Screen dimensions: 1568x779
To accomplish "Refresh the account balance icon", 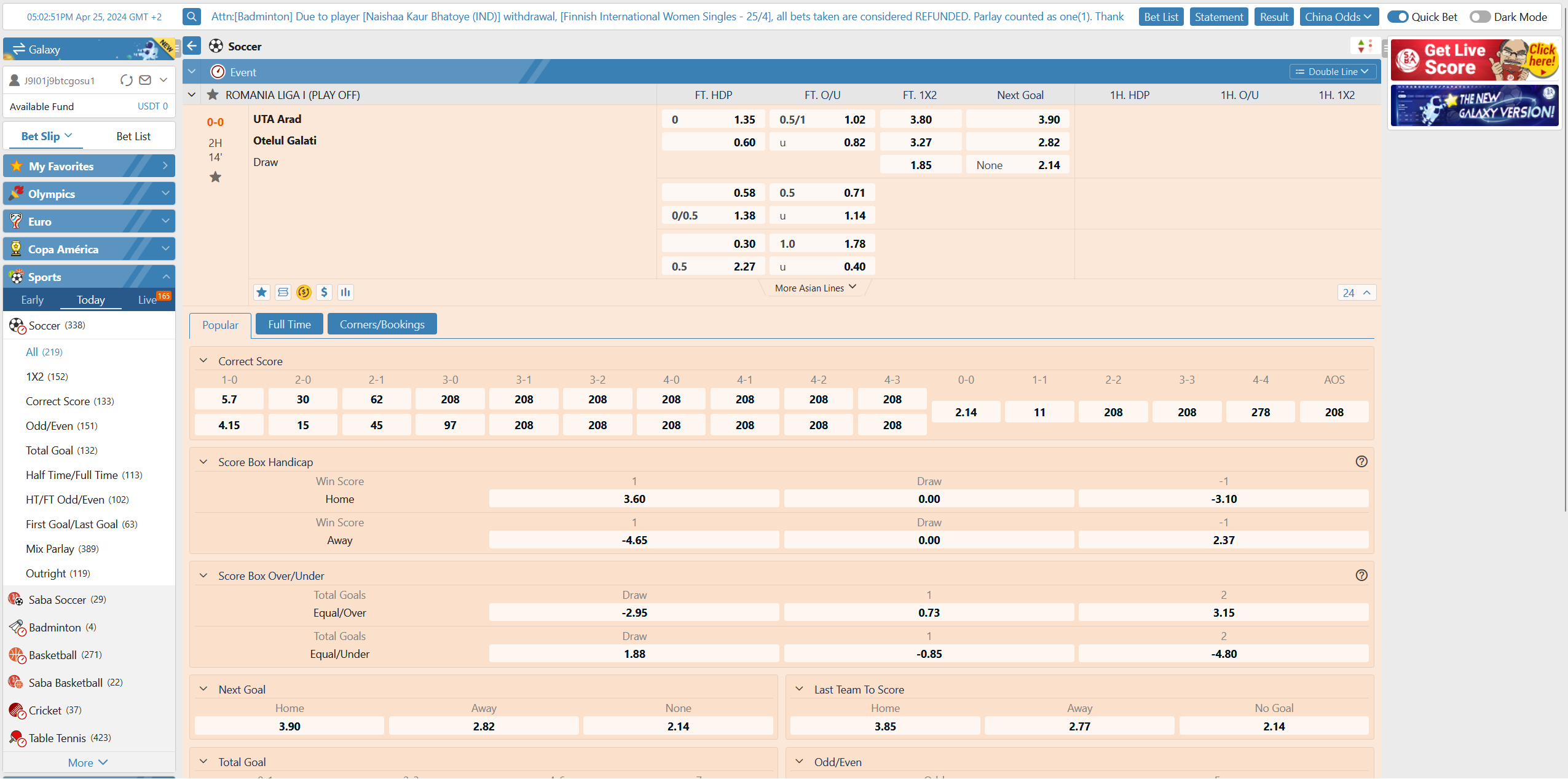I will (x=127, y=80).
